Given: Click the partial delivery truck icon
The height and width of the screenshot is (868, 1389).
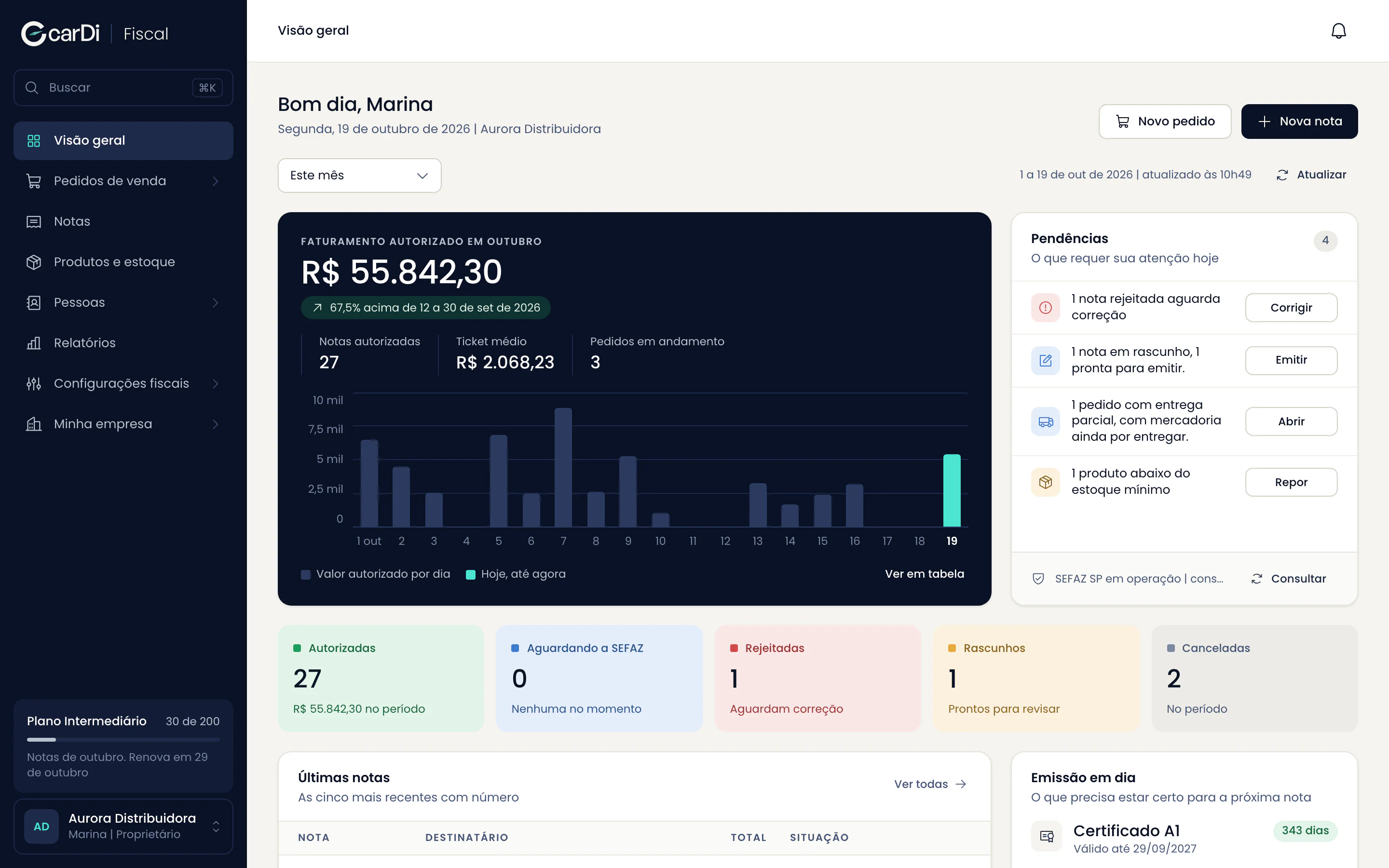Looking at the screenshot, I should pyautogui.click(x=1045, y=421).
